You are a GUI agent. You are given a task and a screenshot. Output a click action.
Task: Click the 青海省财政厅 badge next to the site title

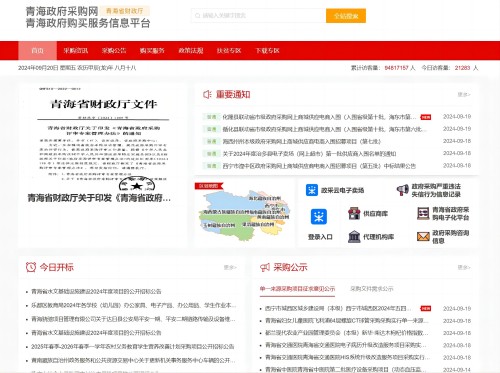(124, 11)
